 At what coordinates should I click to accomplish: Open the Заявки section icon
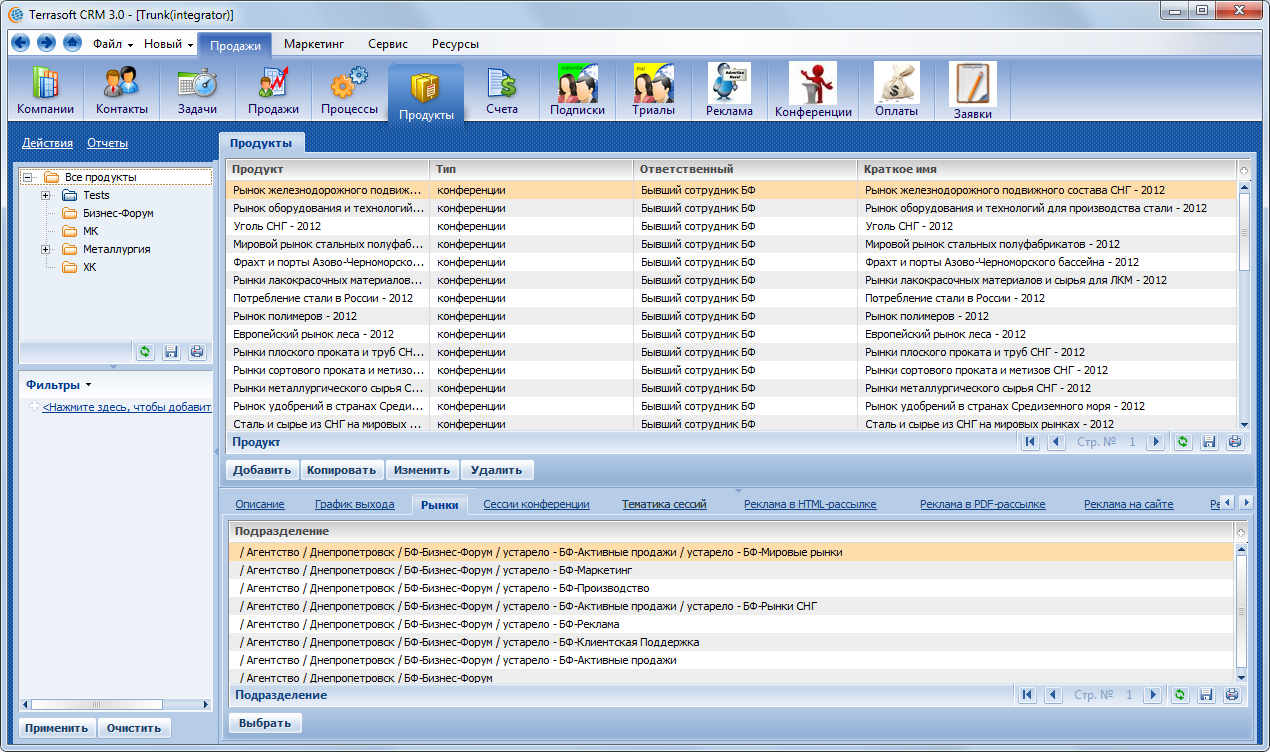pyautogui.click(x=973, y=92)
